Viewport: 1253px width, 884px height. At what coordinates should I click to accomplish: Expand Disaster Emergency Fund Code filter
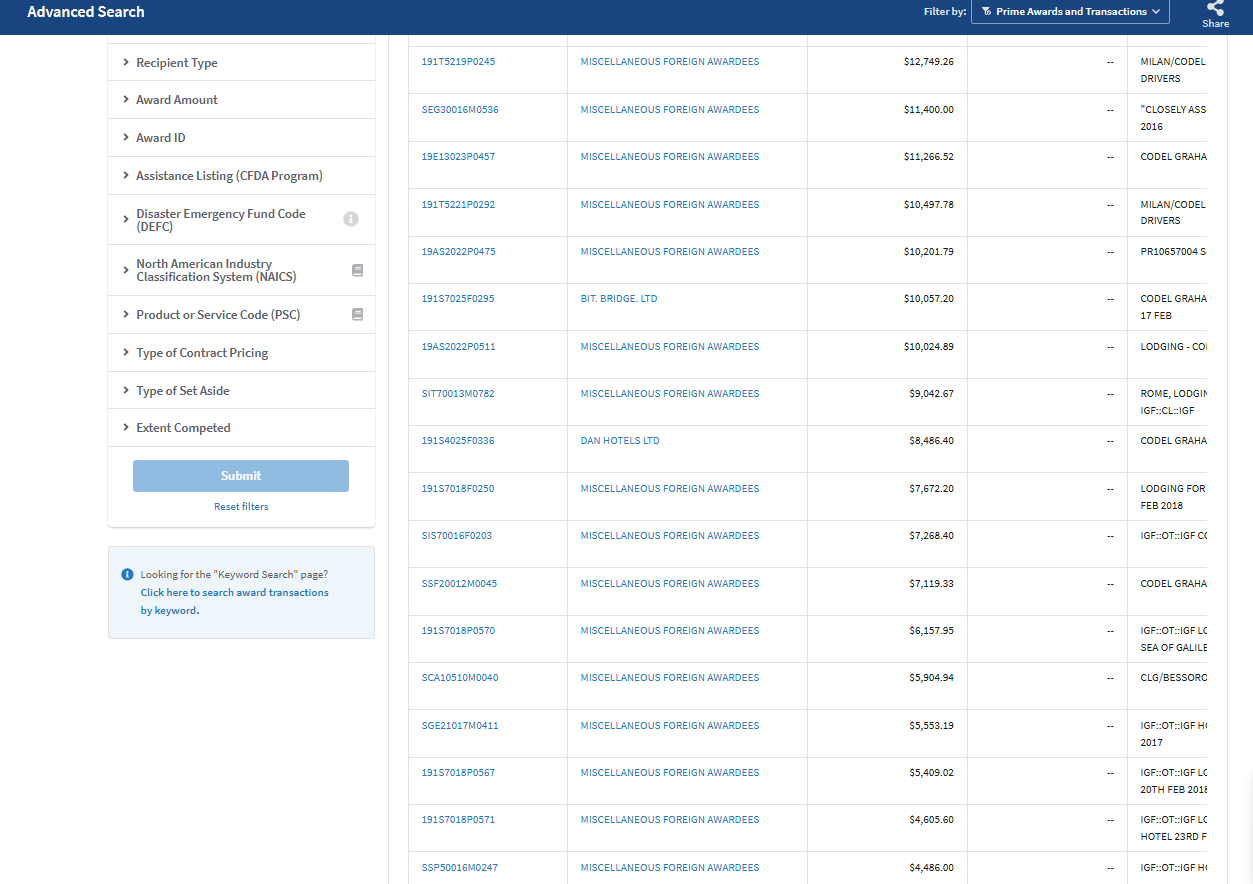tap(241, 220)
